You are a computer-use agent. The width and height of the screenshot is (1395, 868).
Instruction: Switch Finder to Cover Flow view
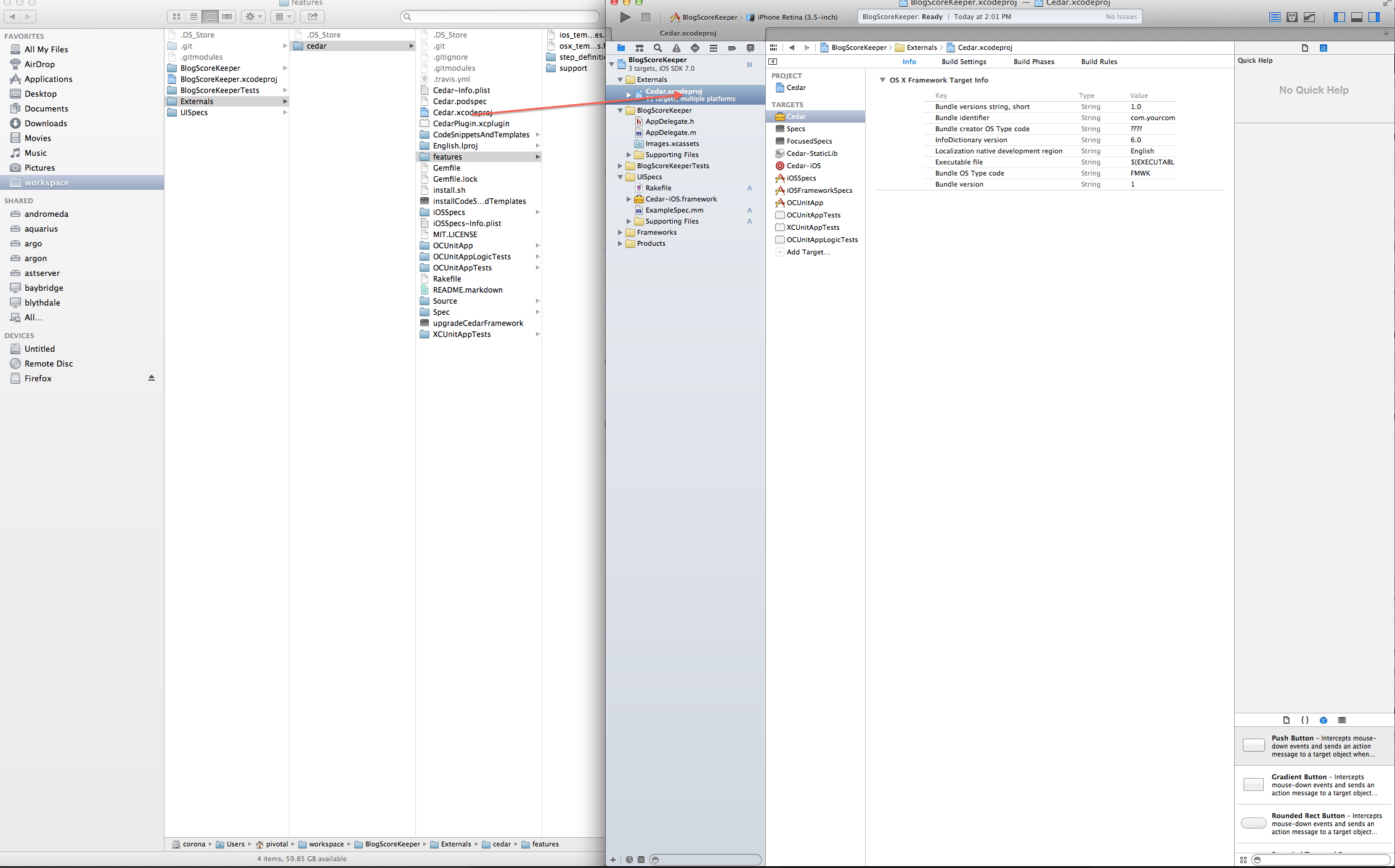pyautogui.click(x=227, y=17)
